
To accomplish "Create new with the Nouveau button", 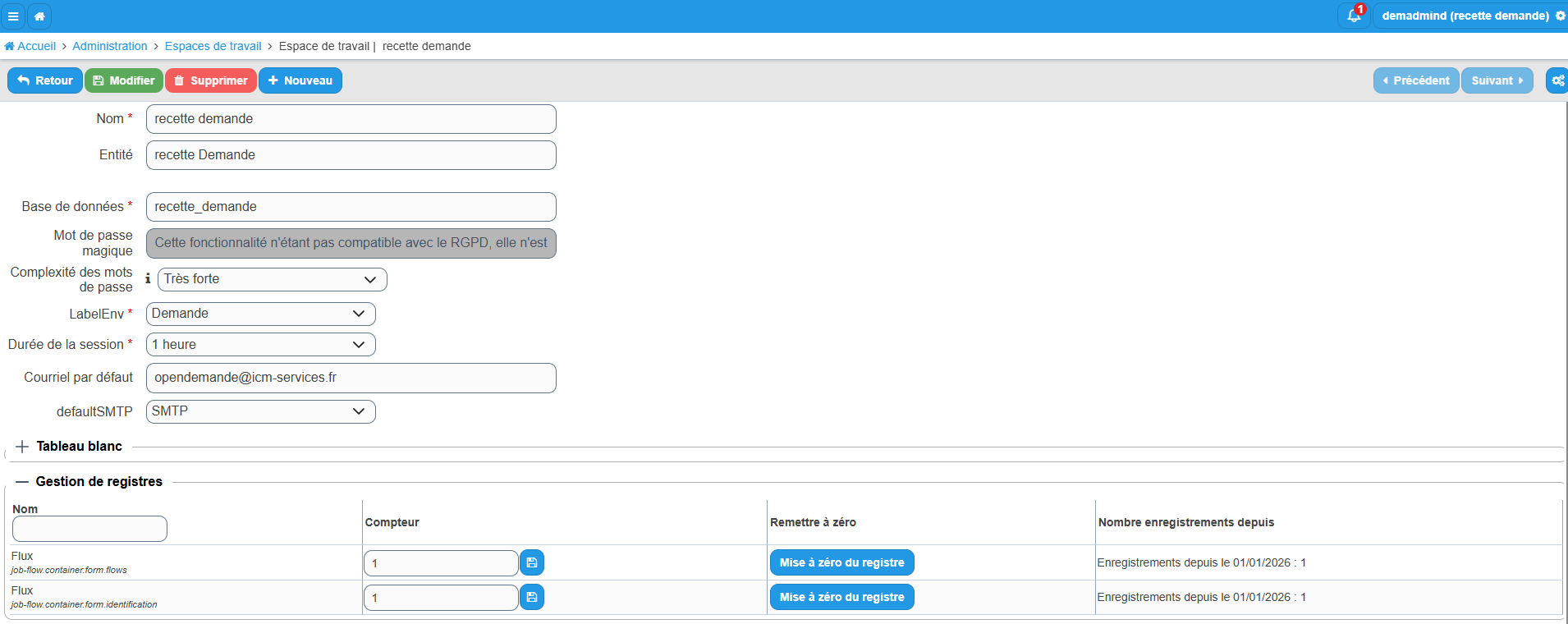I will click(300, 80).
